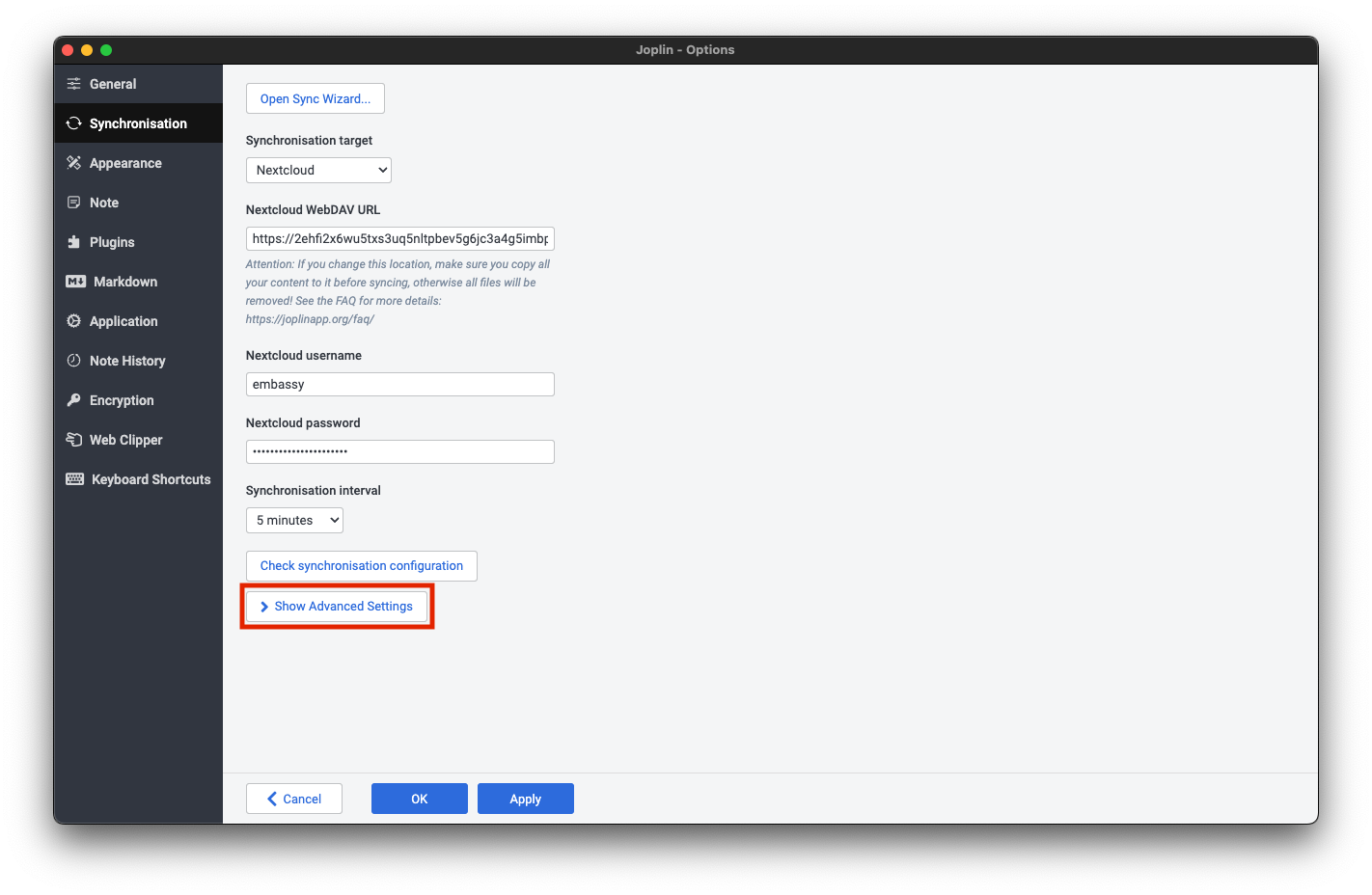The image size is (1372, 895).
Task: Open the Note History clock icon
Action: point(74,360)
